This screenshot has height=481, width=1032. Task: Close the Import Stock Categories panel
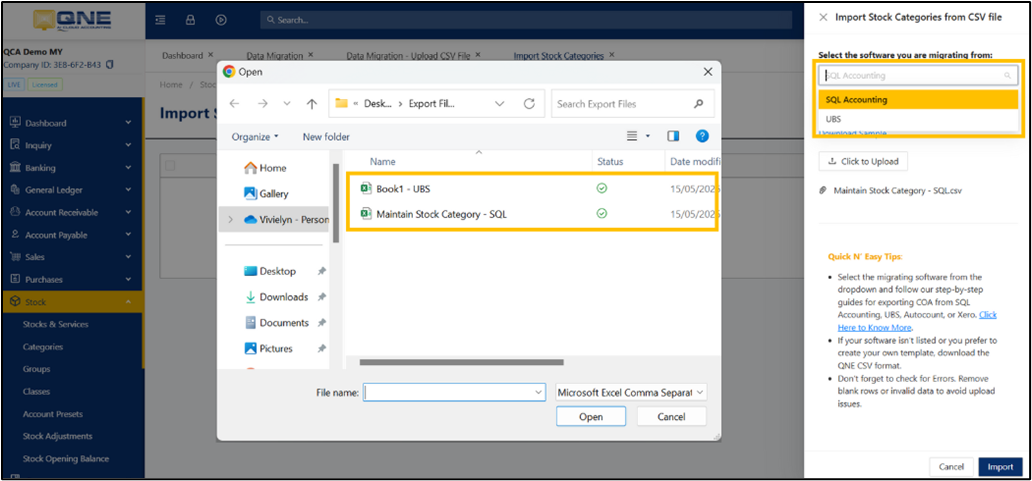coord(823,18)
